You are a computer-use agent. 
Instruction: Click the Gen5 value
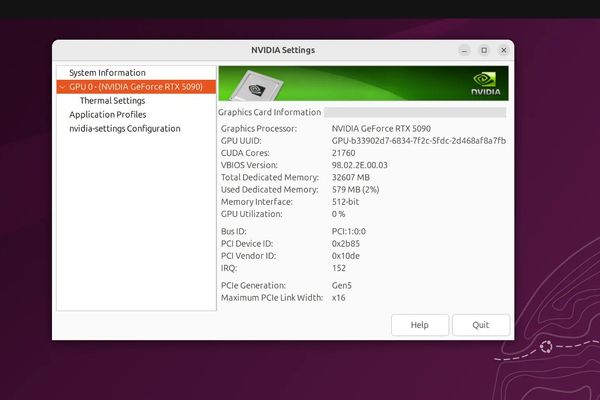pos(342,286)
